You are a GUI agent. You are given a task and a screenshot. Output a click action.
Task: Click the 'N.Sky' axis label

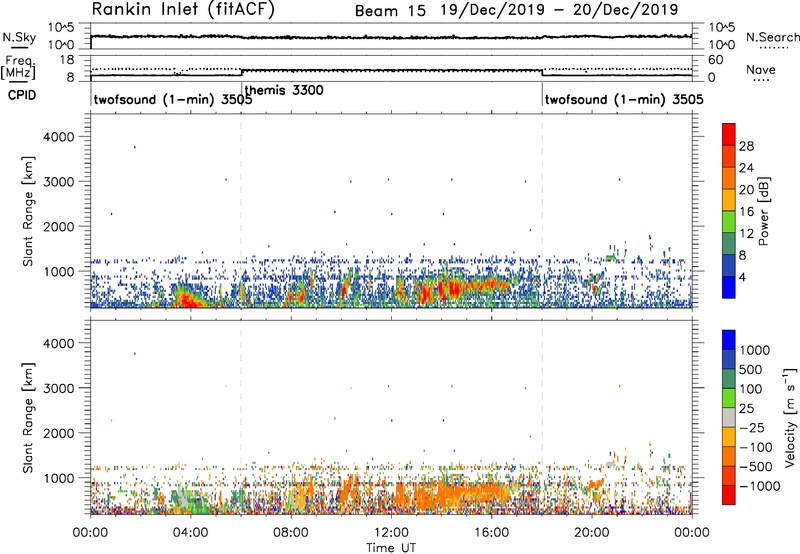19,37
